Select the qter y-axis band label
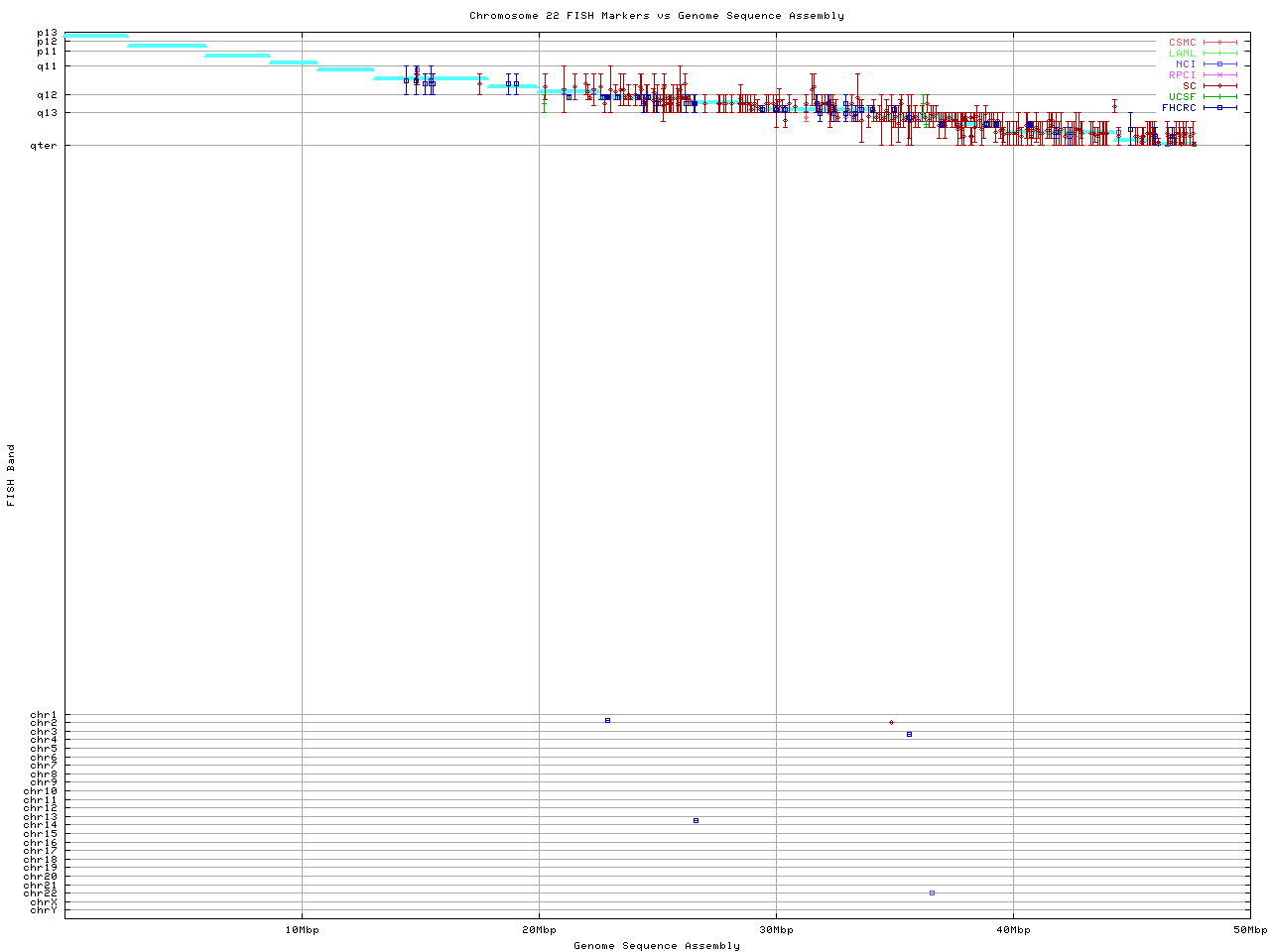 pyautogui.click(x=43, y=146)
